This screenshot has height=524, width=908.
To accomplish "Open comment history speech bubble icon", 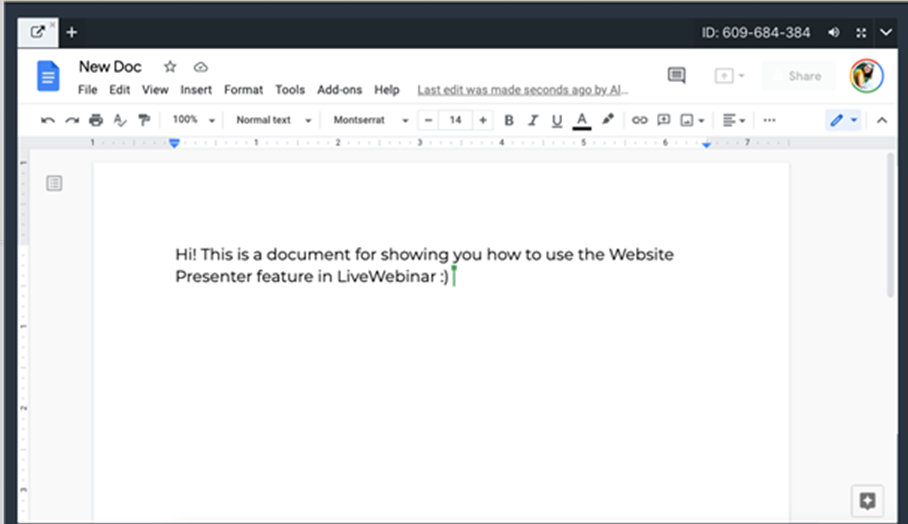I will 677,76.
